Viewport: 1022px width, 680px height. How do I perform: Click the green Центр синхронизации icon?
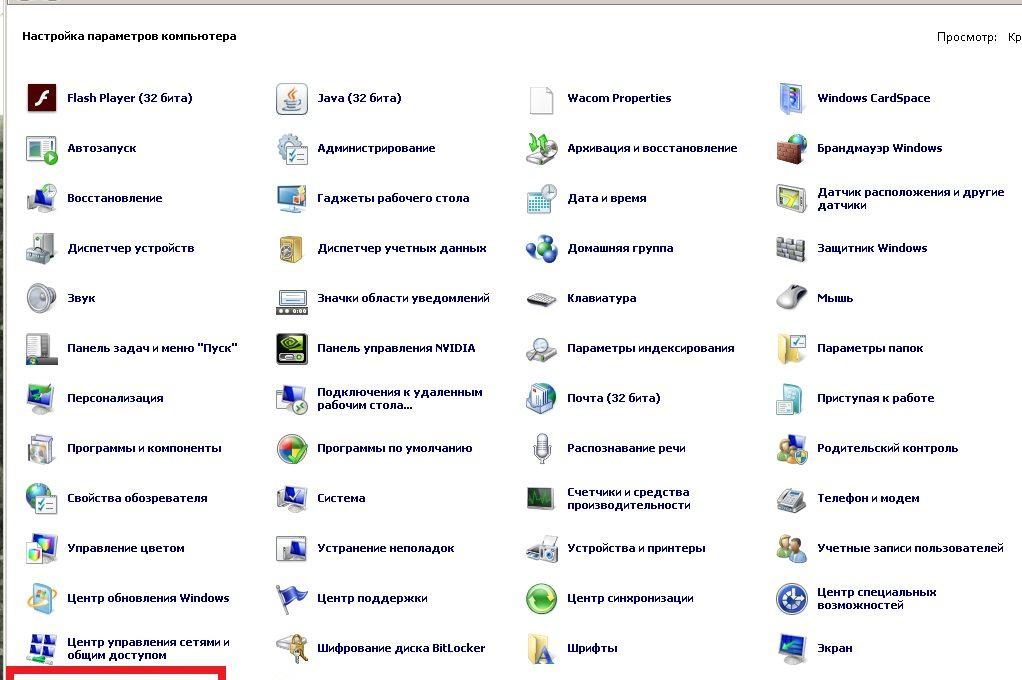pyautogui.click(x=542, y=599)
